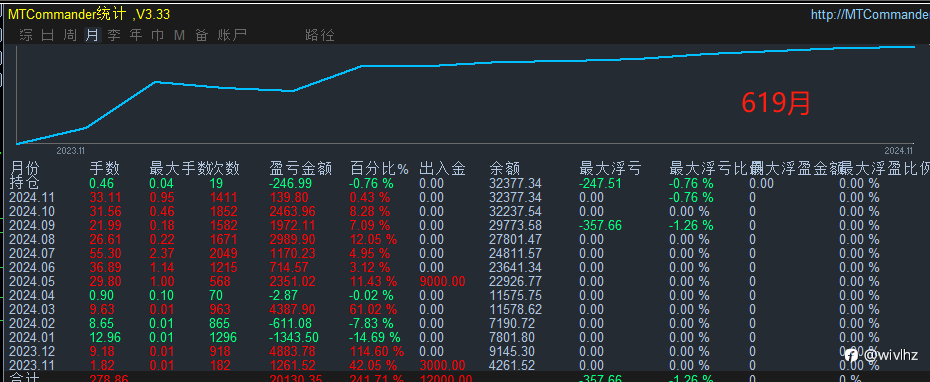
Task: Switch to the 综 summary tab
Action: [x=26, y=35]
